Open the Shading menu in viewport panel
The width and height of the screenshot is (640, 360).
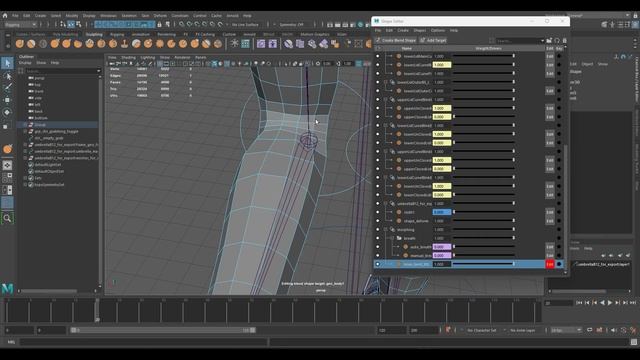(x=128, y=58)
